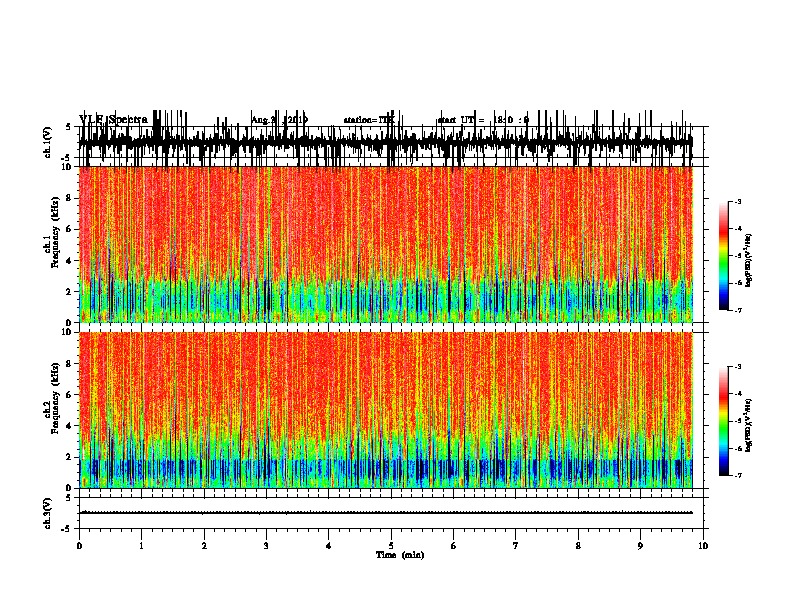Image resolution: width=792 pixels, height=612 pixels.
Task: Click the ch.1 waveform voltage trace
Action: tap(386, 141)
